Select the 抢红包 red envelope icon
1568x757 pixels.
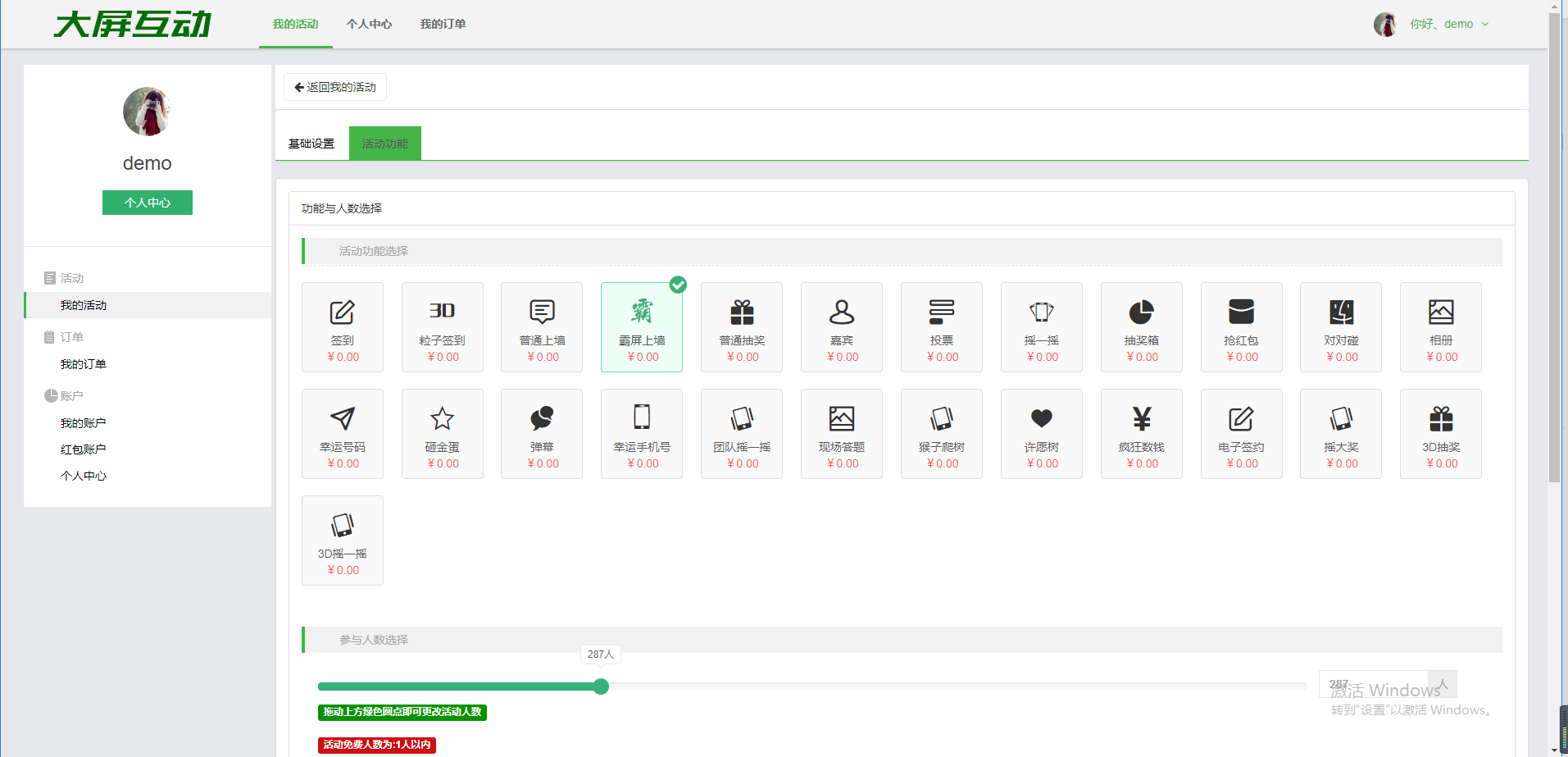[x=1241, y=312]
